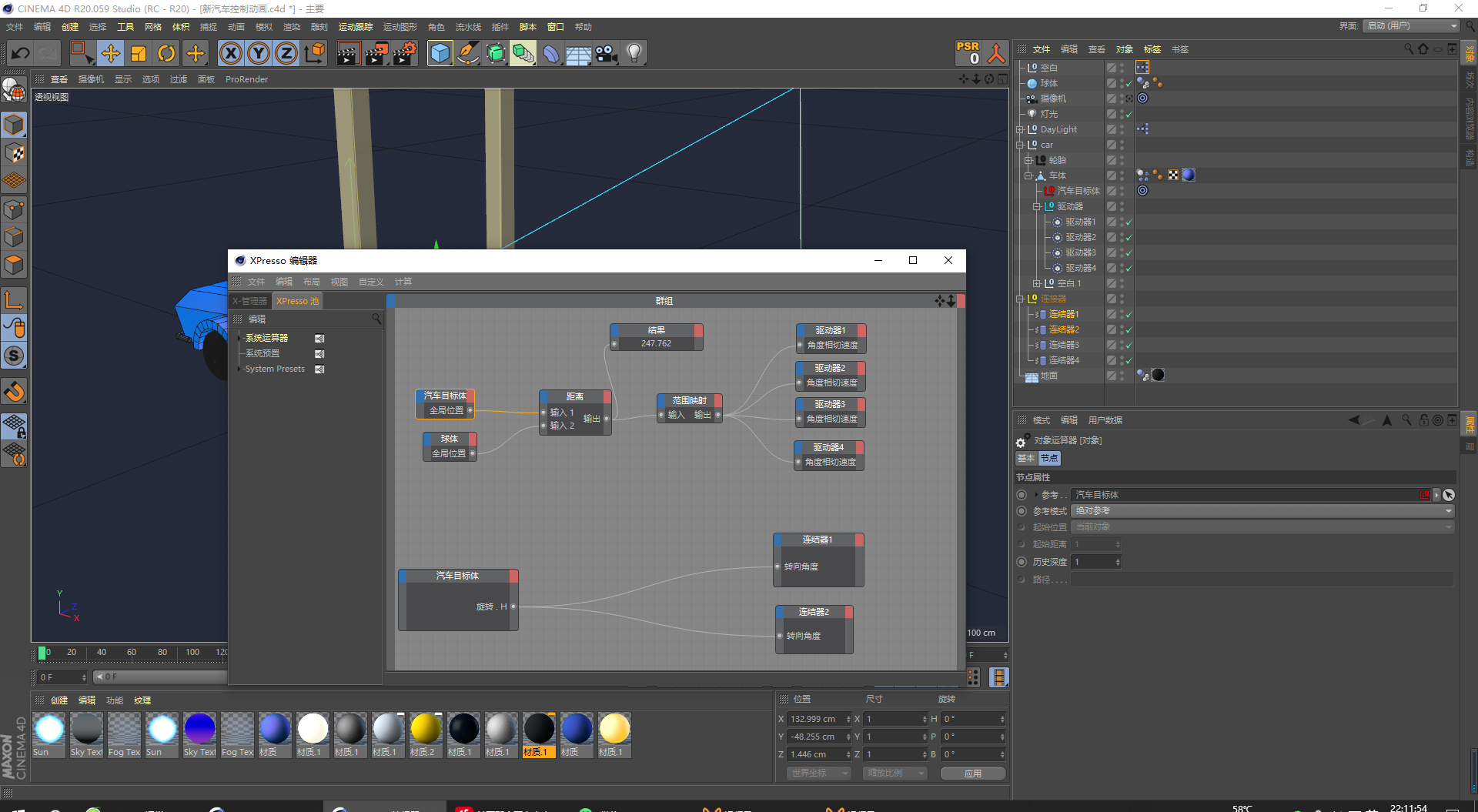Add a cube primitive object
The image size is (1478, 812).
(x=440, y=53)
